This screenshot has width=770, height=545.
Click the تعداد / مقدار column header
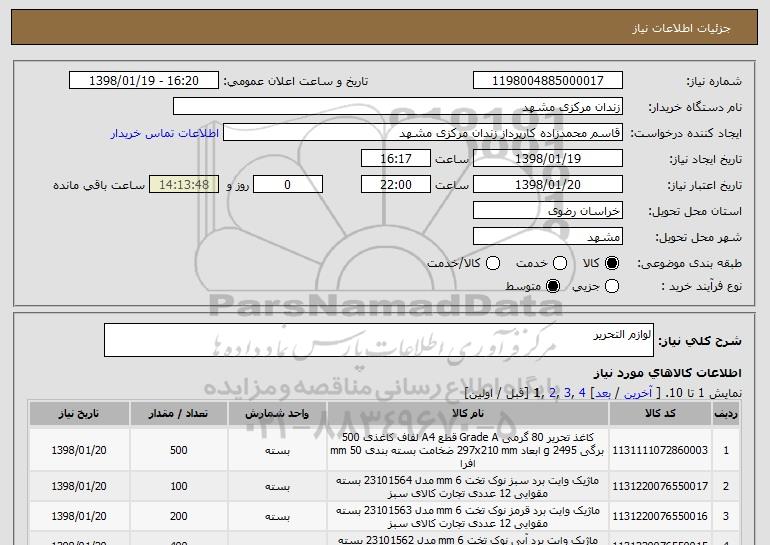(178, 413)
